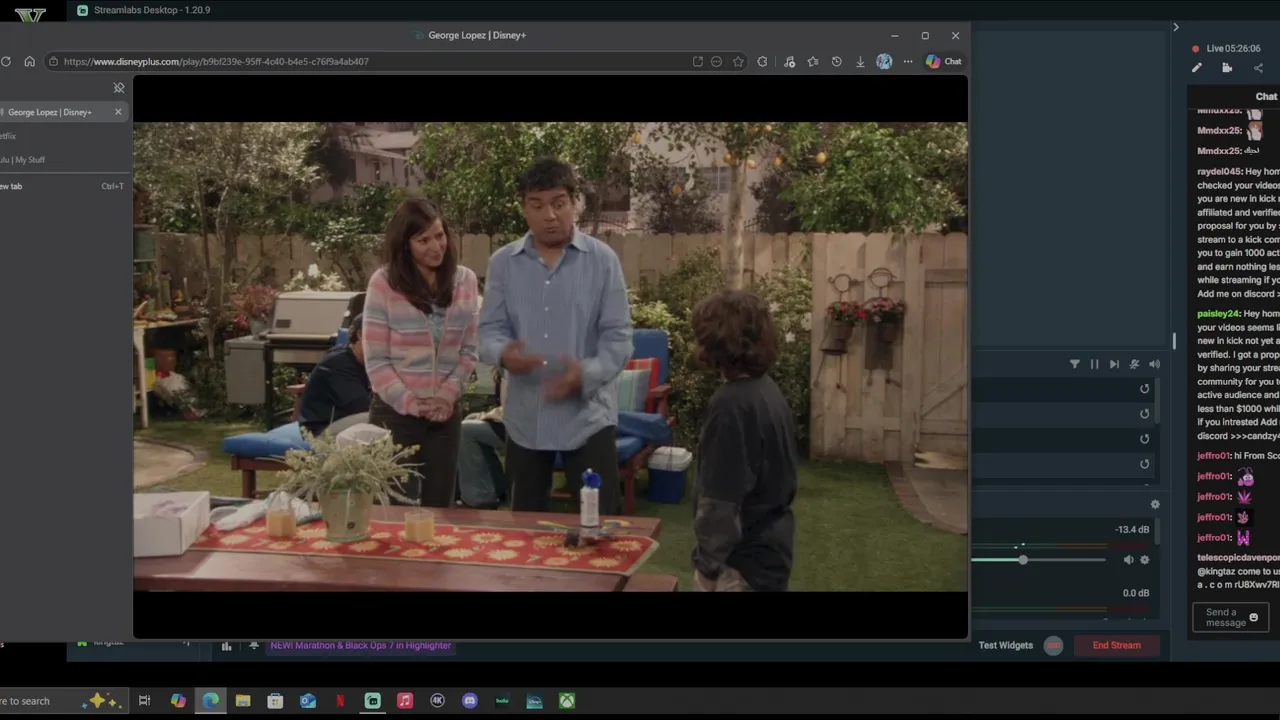The width and height of the screenshot is (1280, 720).
Task: Open the events filter funnel icon
Action: tap(1075, 364)
